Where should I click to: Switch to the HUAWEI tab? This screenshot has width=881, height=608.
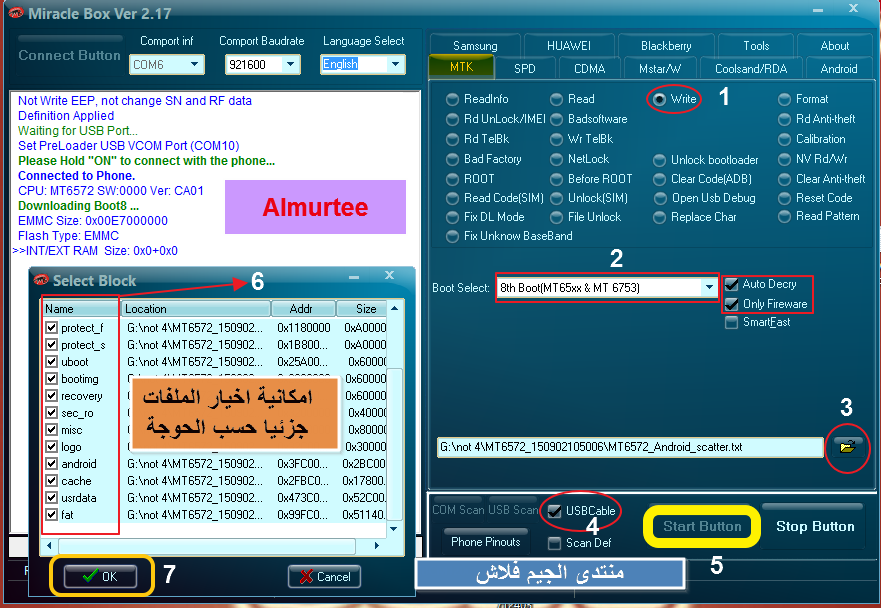click(x=569, y=46)
